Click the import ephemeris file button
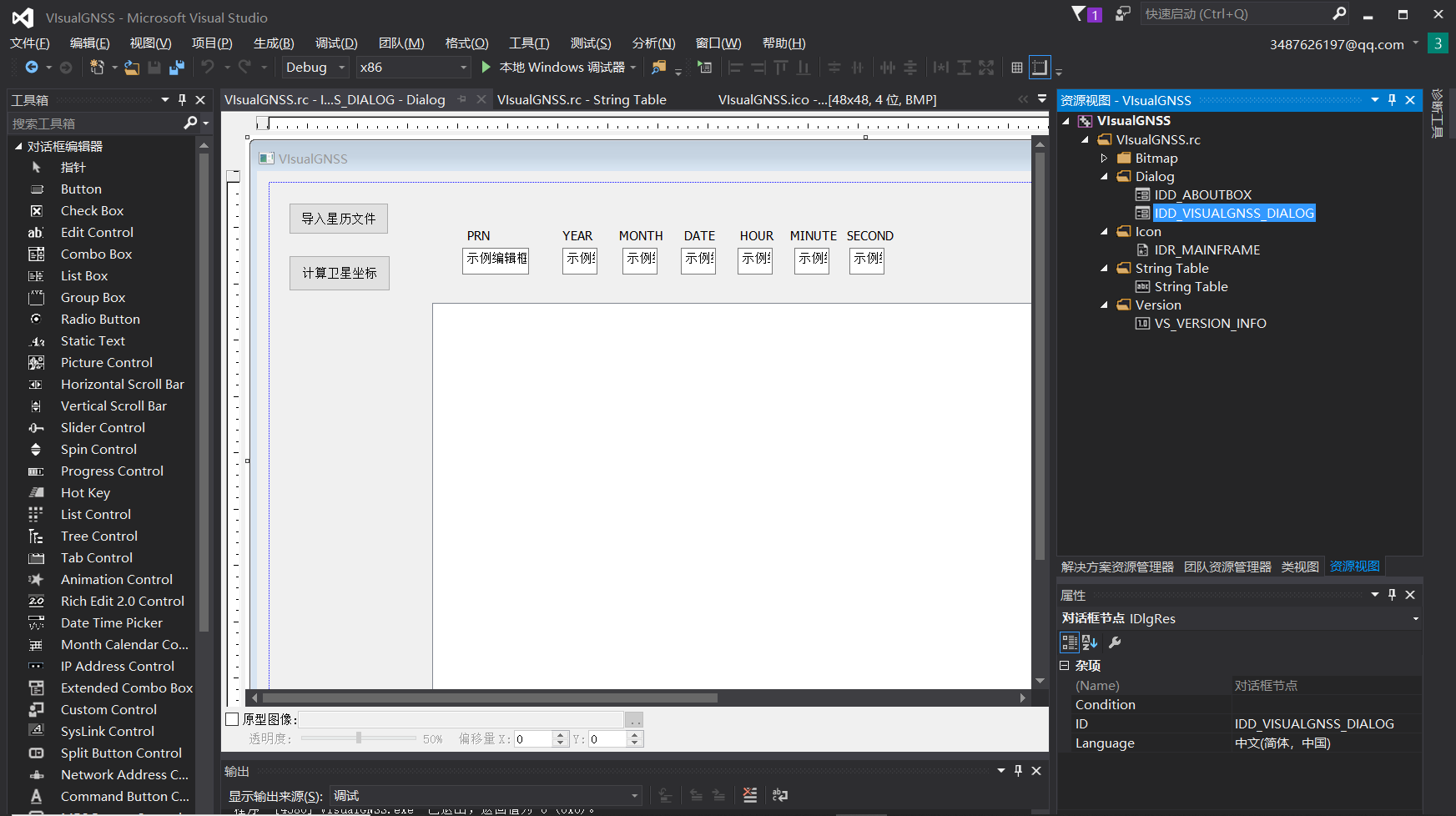This screenshot has height=816, width=1456. click(339, 219)
